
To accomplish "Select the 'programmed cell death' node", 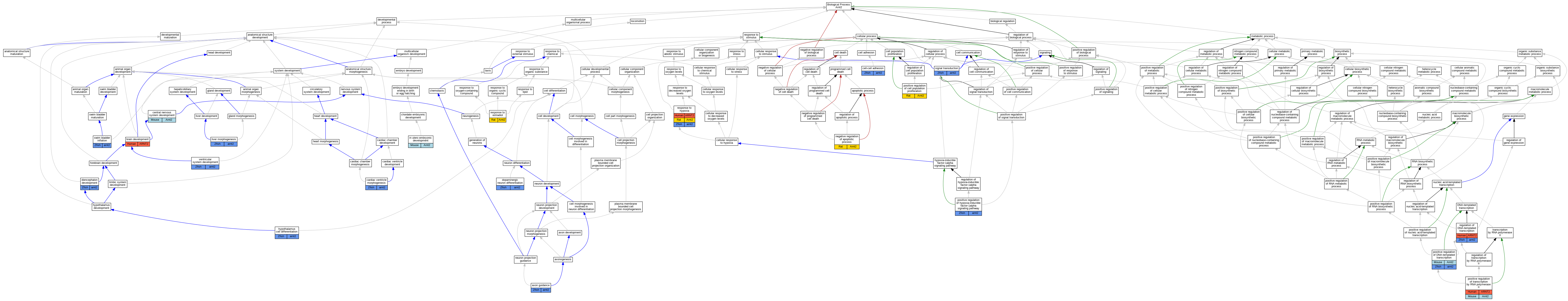I will [841, 71].
